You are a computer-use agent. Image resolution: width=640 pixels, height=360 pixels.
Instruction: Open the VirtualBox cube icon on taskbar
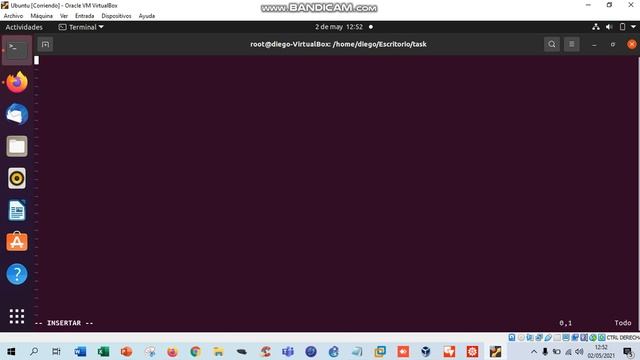tap(426, 351)
